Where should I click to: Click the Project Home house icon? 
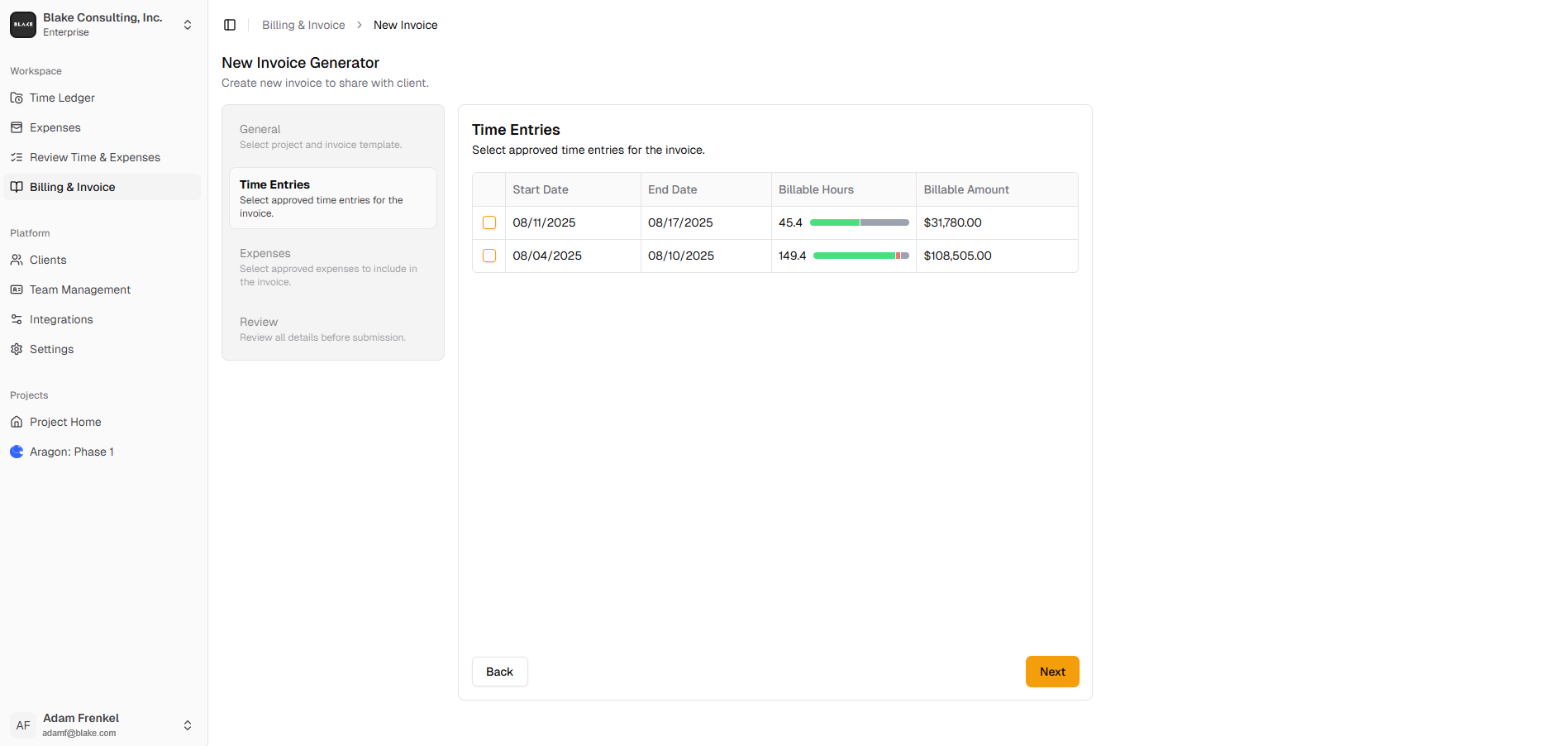[17, 422]
